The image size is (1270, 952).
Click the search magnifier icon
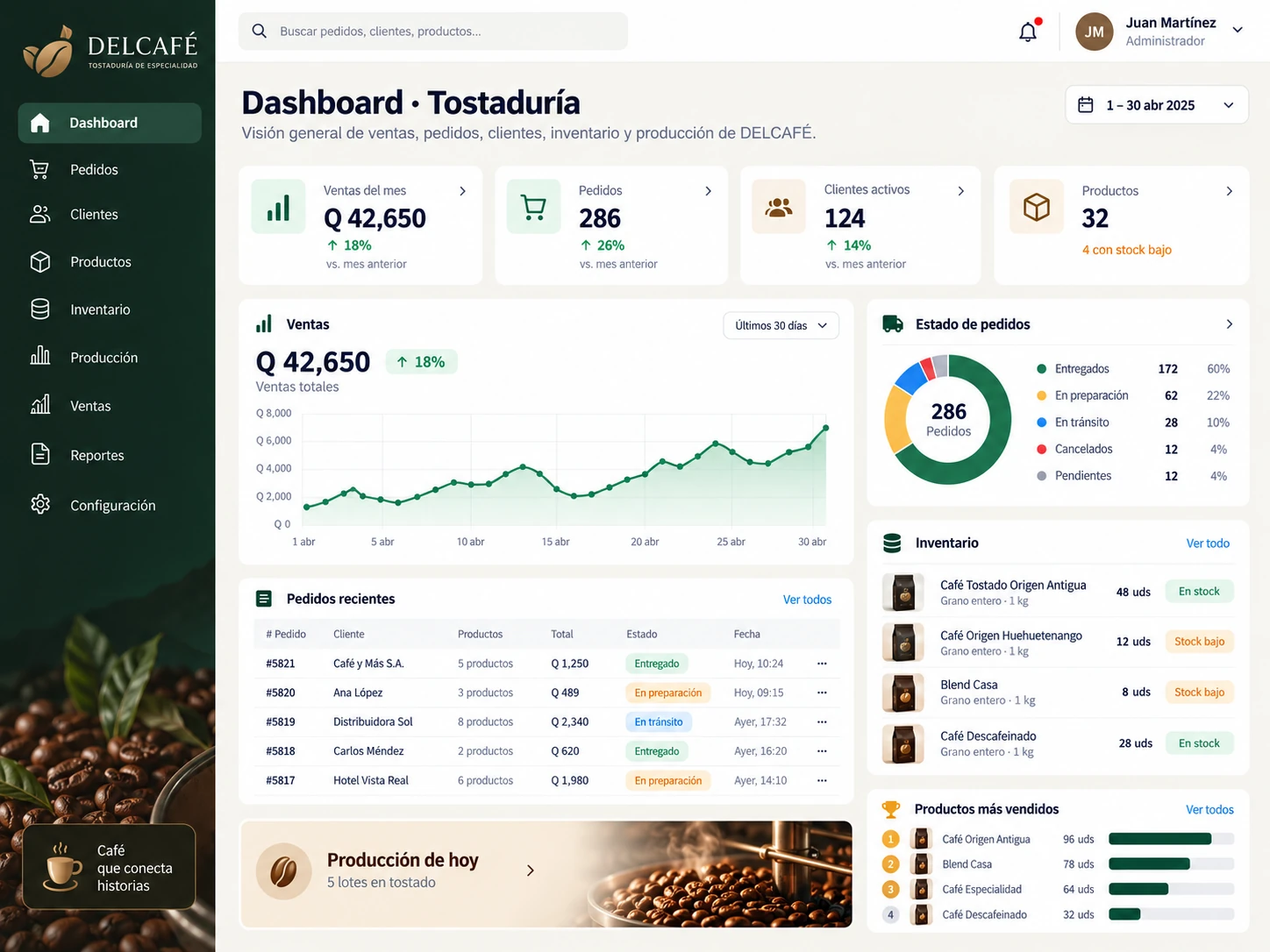tap(259, 31)
